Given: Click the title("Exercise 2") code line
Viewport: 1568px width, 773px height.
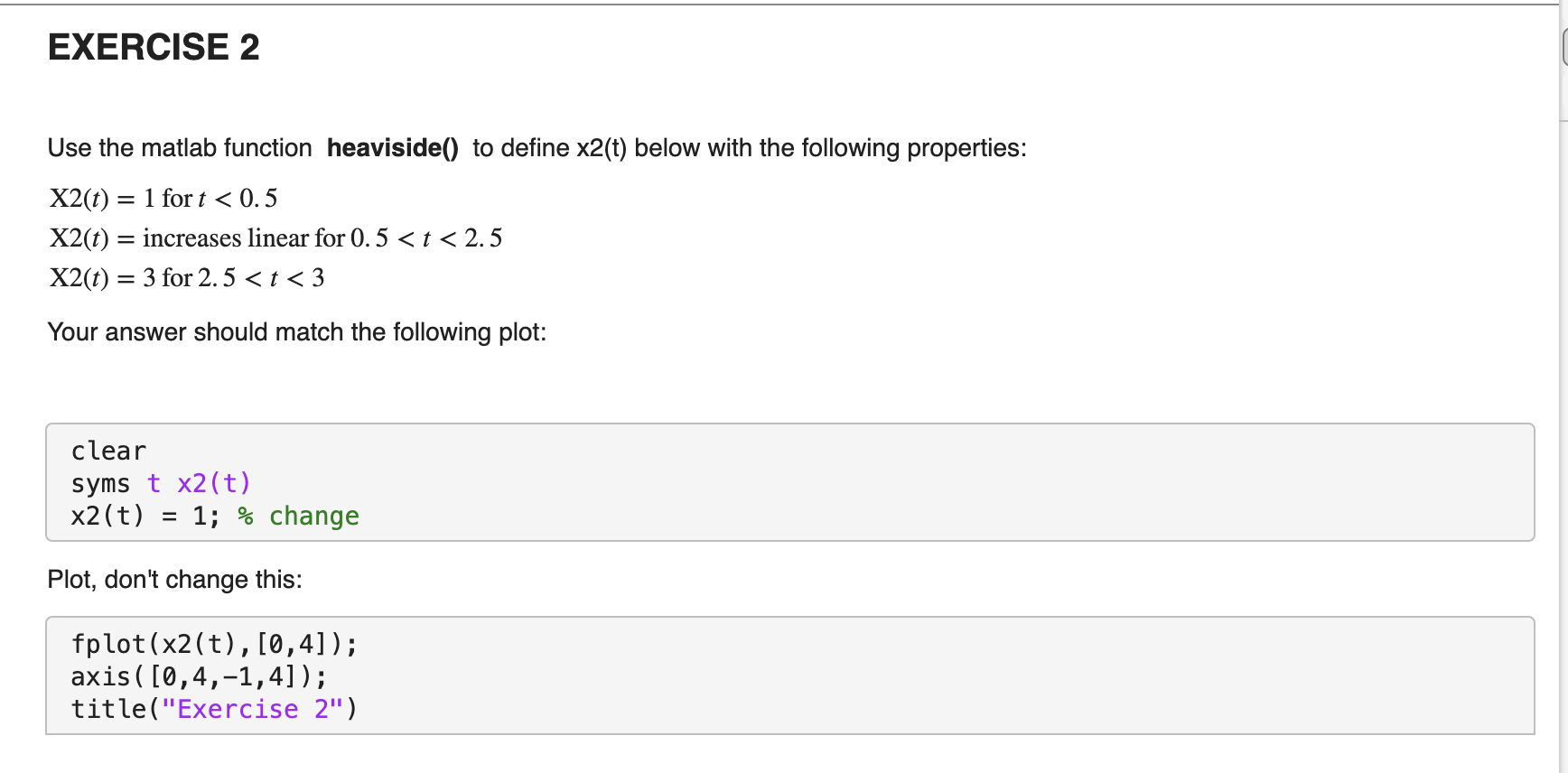Looking at the screenshot, I should [215, 709].
